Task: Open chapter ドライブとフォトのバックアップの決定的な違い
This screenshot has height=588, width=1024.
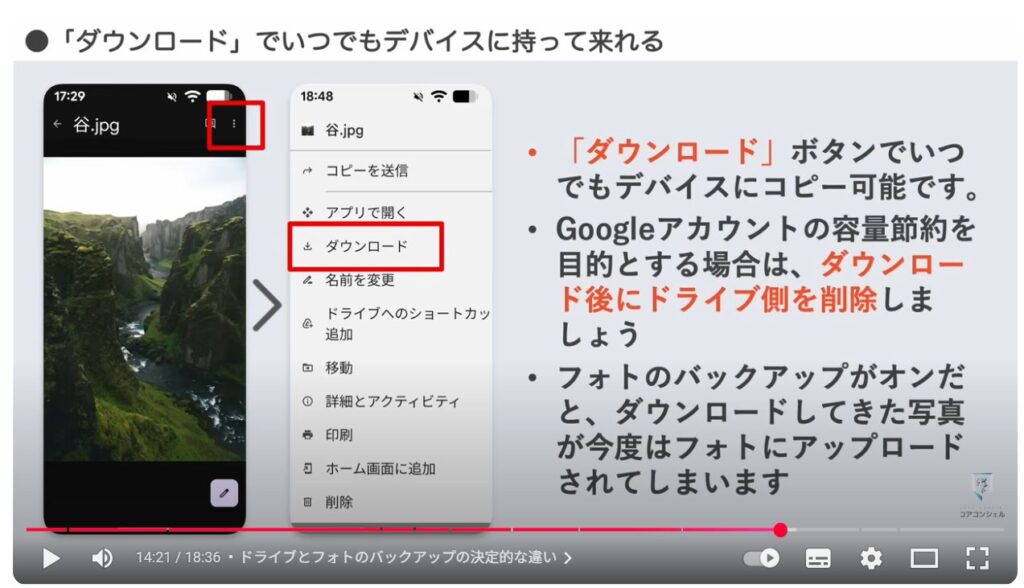Action: (x=405, y=557)
